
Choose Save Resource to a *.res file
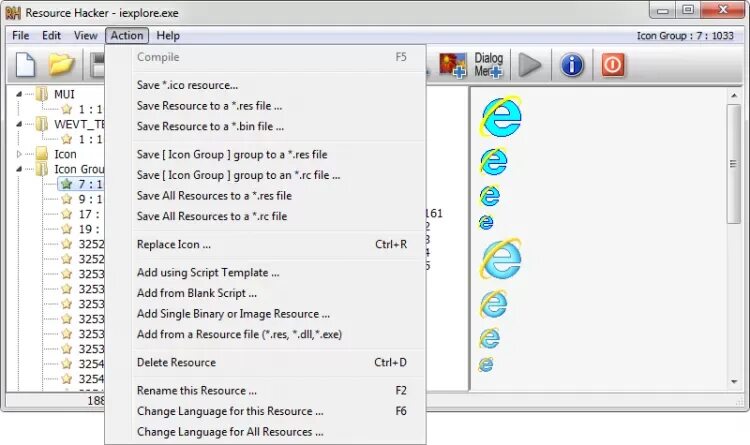pos(265,106)
